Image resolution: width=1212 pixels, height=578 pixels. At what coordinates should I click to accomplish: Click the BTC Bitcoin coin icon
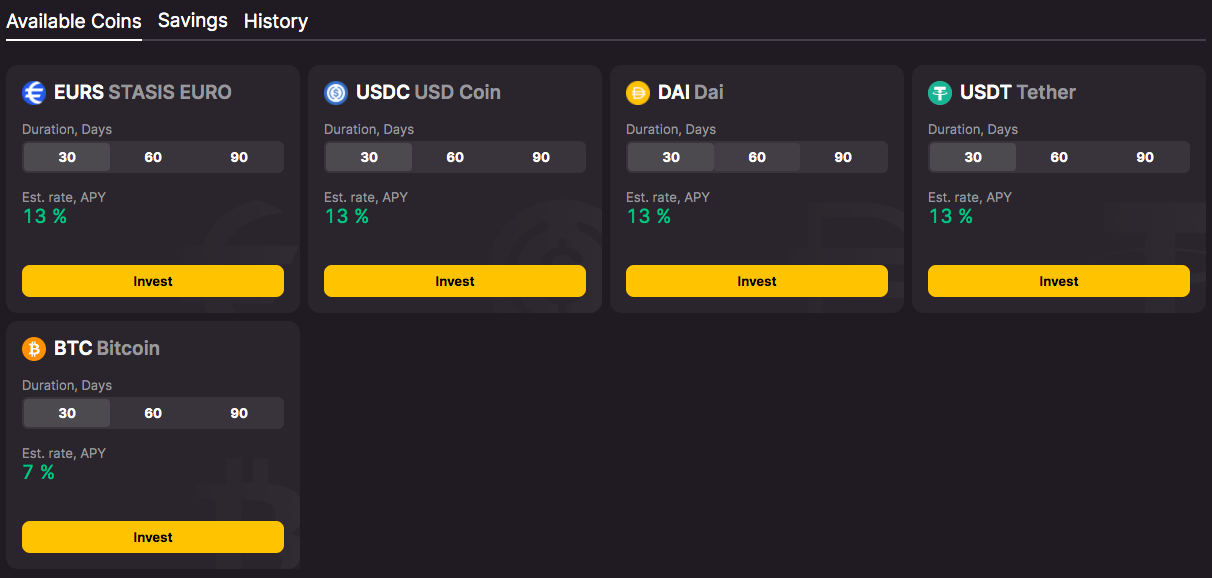(34, 349)
